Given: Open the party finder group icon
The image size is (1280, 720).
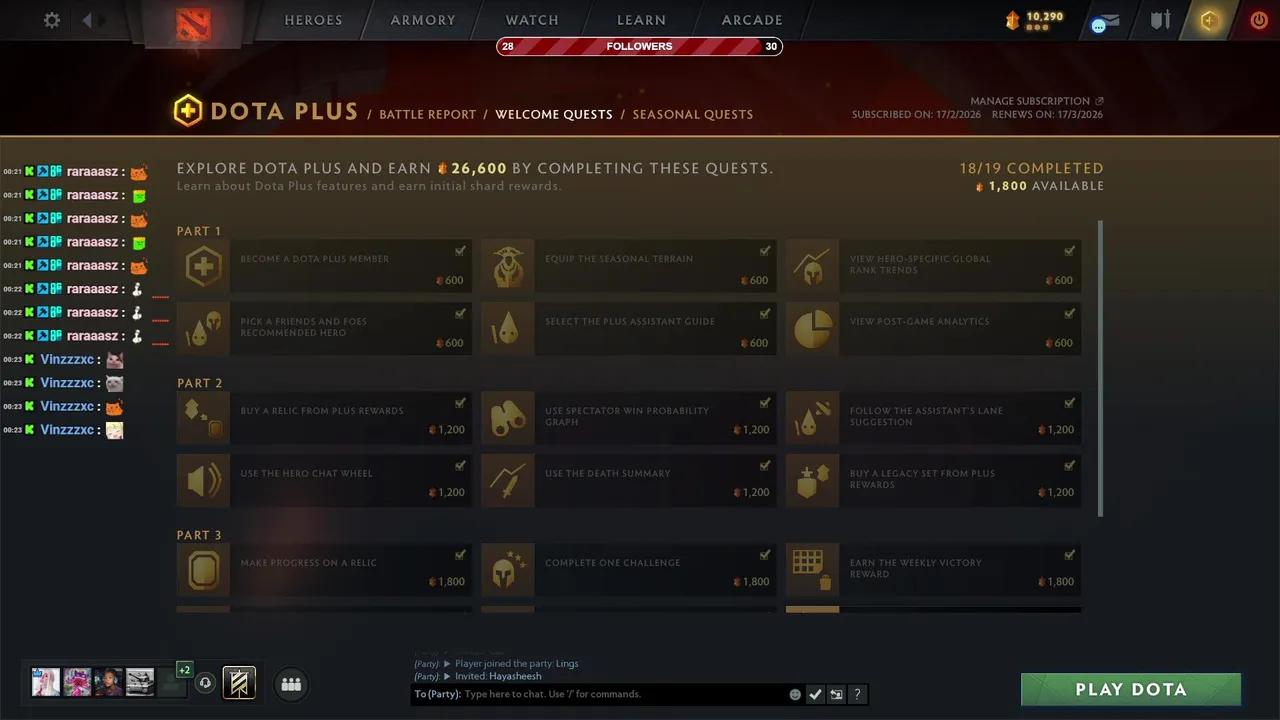Looking at the screenshot, I should click(291, 684).
